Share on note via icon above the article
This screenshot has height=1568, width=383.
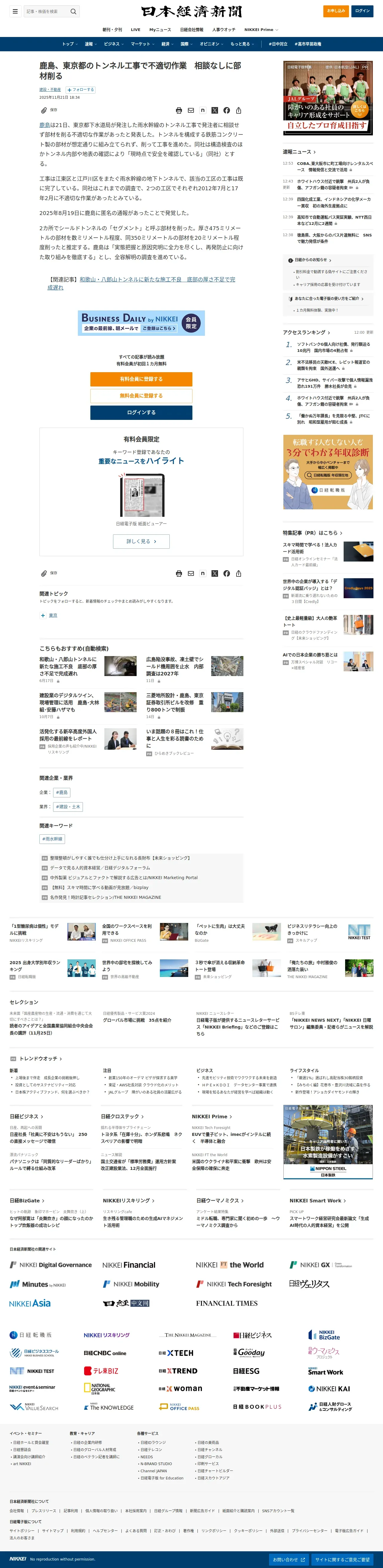click(203, 110)
